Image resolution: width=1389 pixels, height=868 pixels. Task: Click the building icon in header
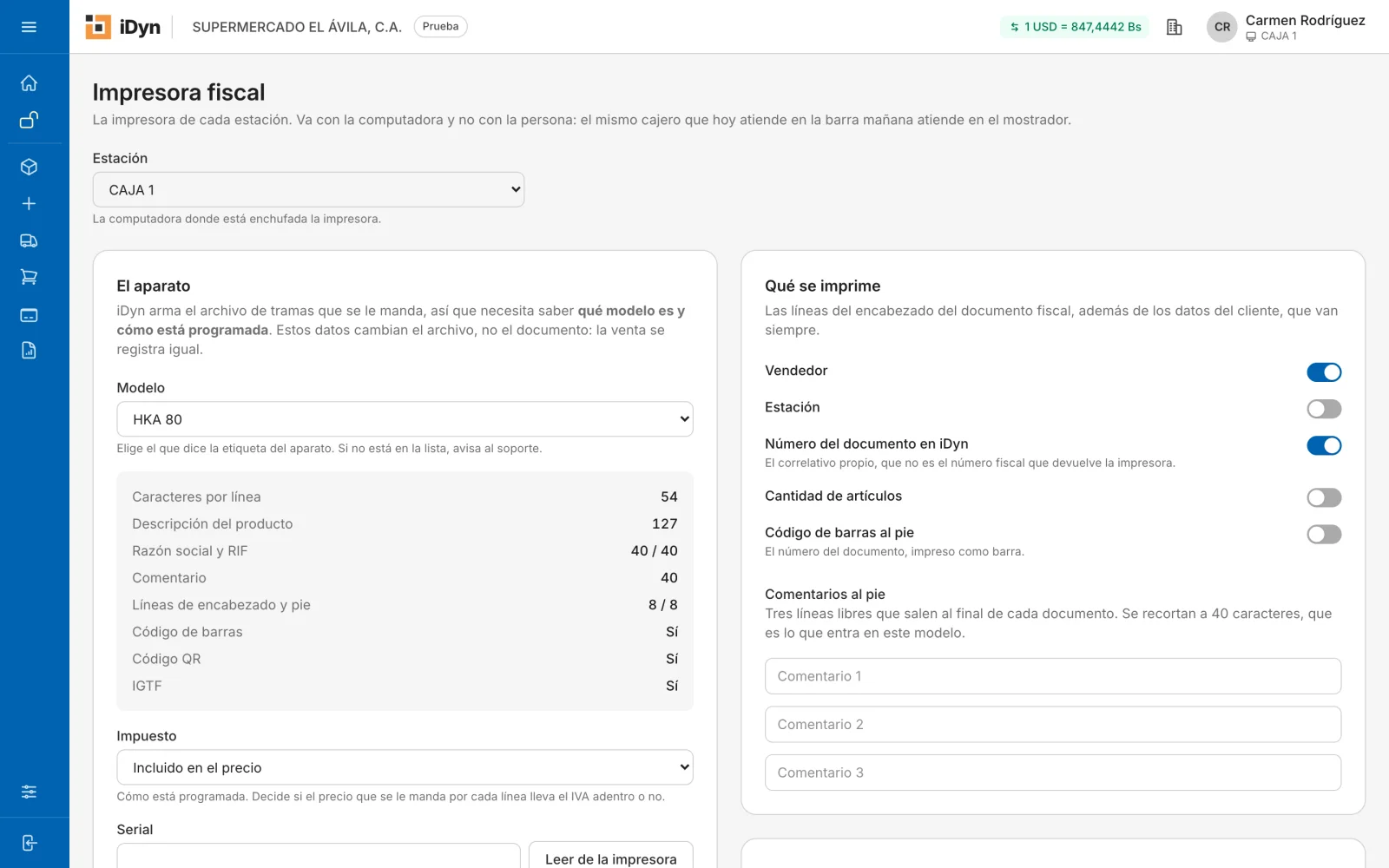(1174, 27)
